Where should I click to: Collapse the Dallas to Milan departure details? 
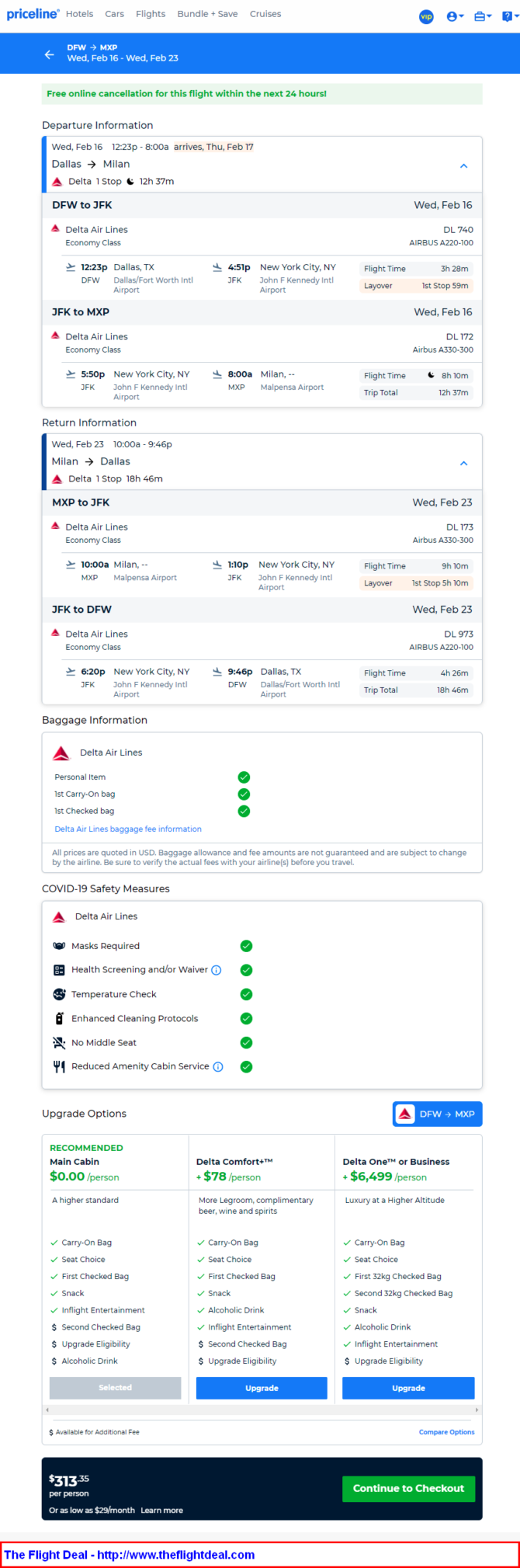pos(463,165)
